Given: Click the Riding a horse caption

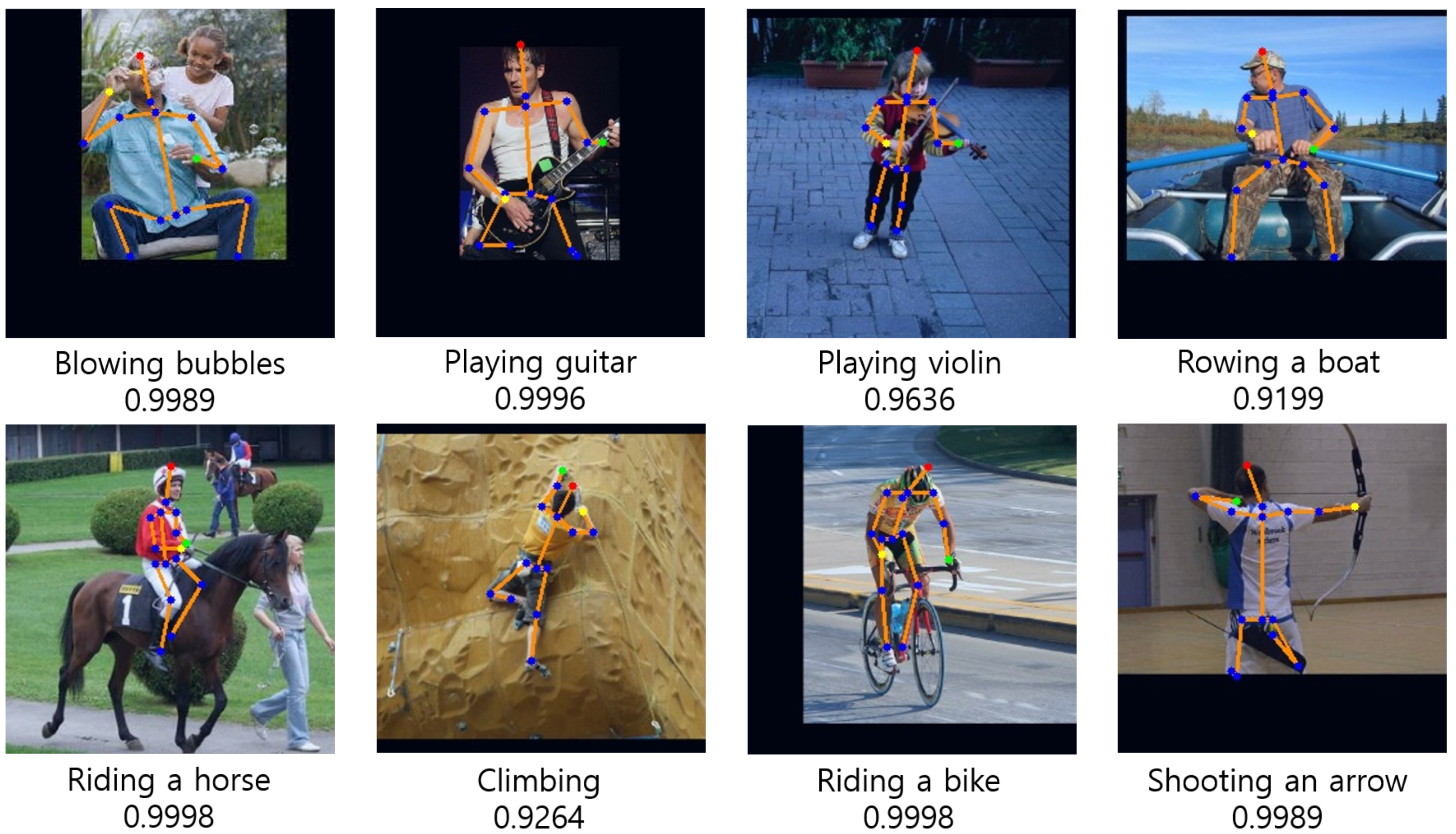Looking at the screenshot, I should [x=169, y=780].
